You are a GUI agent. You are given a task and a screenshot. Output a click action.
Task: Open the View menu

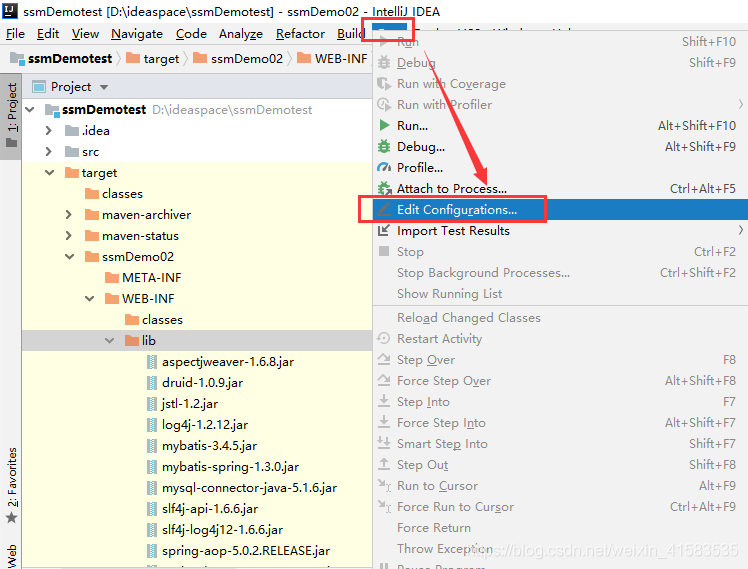tap(85, 34)
